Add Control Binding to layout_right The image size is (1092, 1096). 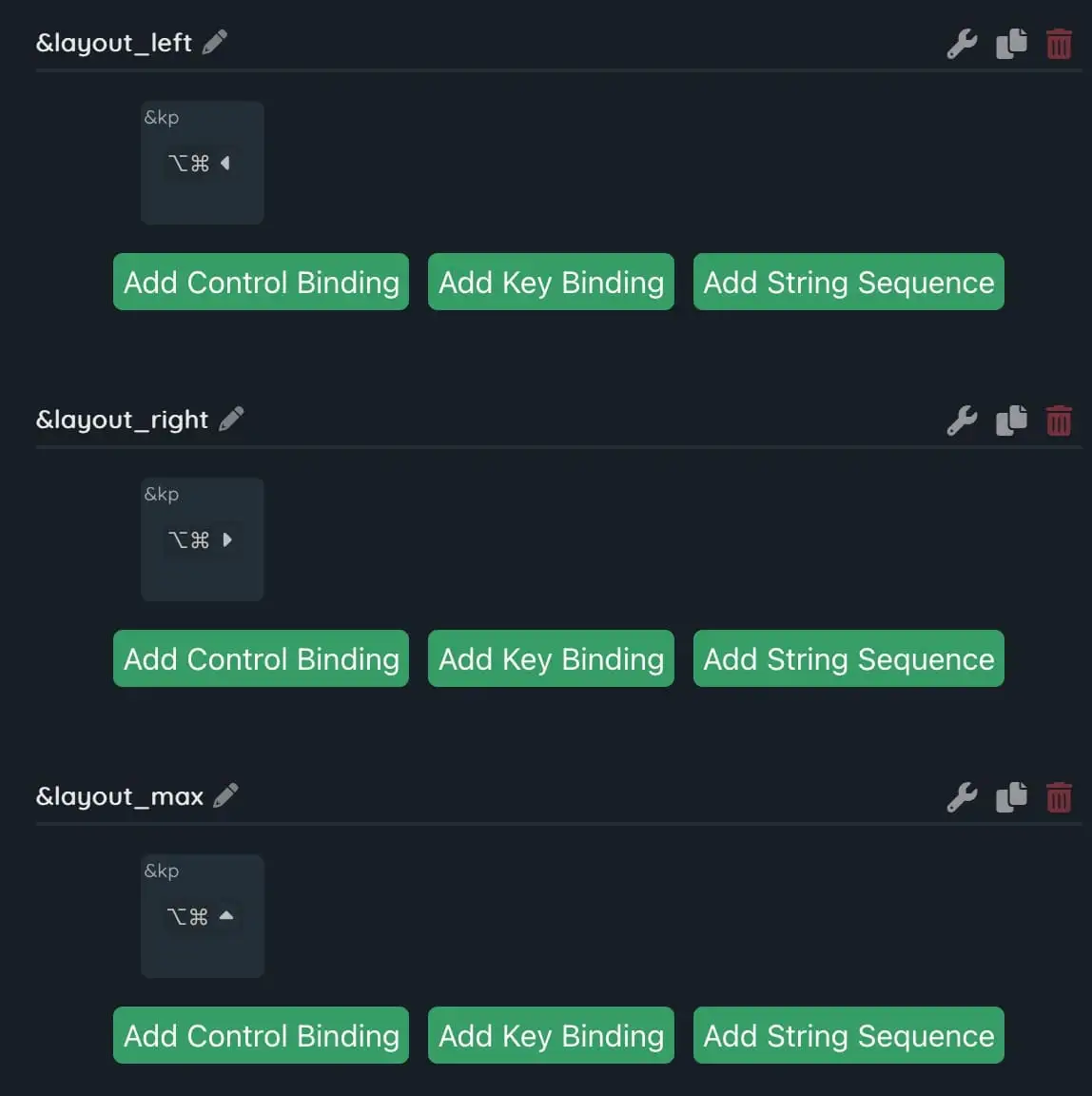pos(261,658)
